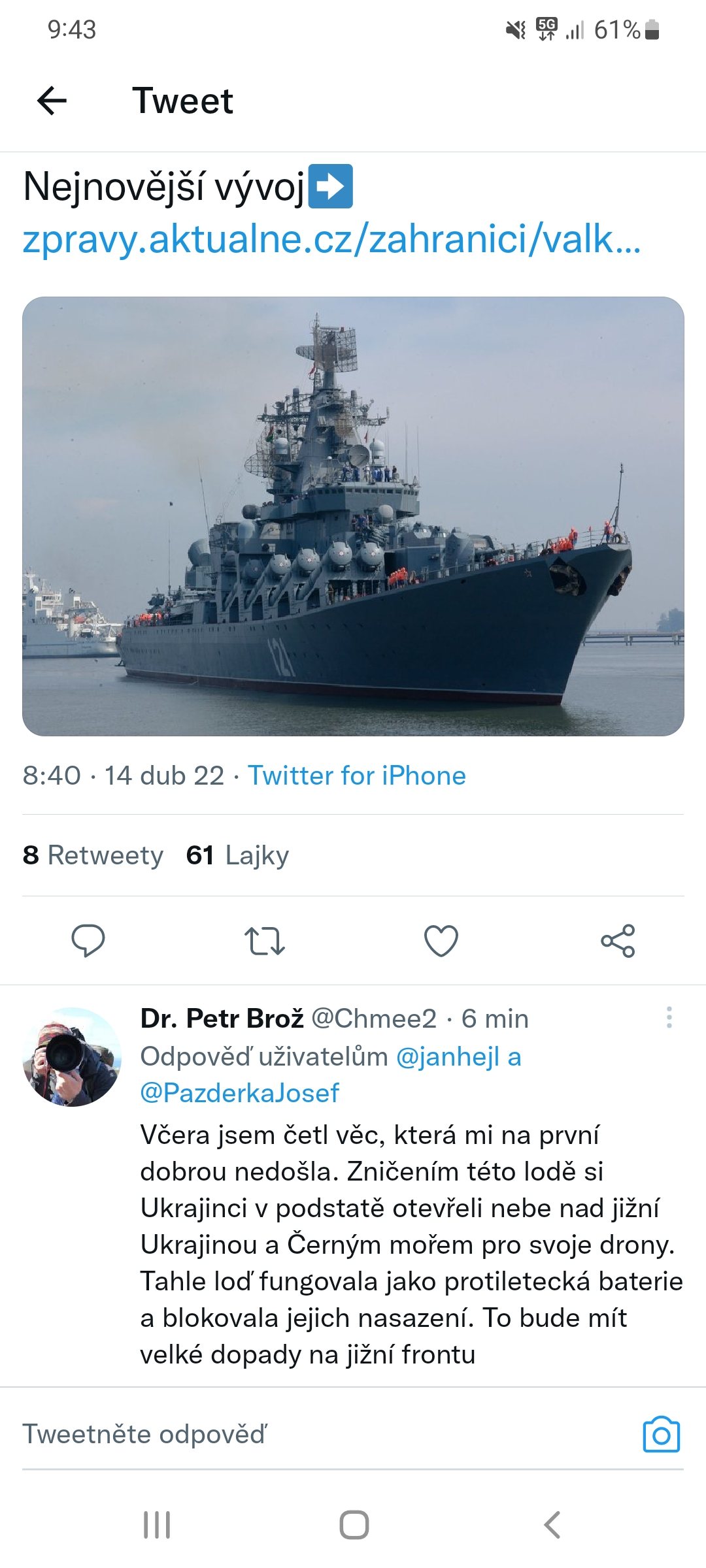Tap the share icon under the tweet

618,941
